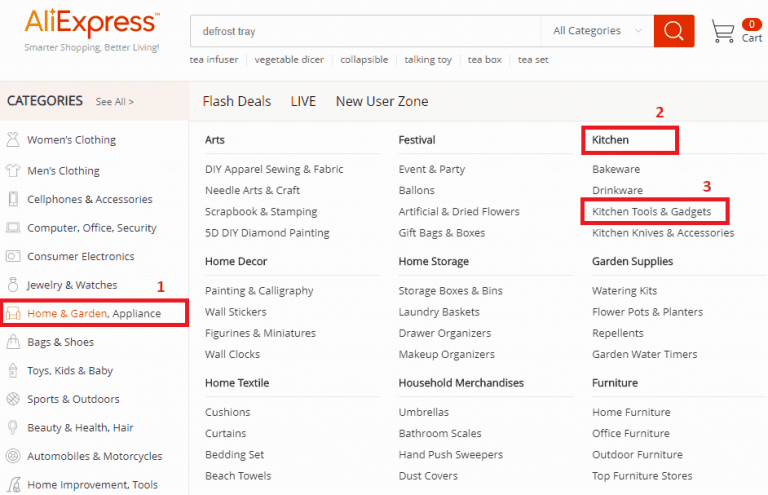Image resolution: width=768 pixels, height=495 pixels.
Task: Click the tea set suggested search
Action: pyautogui.click(x=533, y=60)
